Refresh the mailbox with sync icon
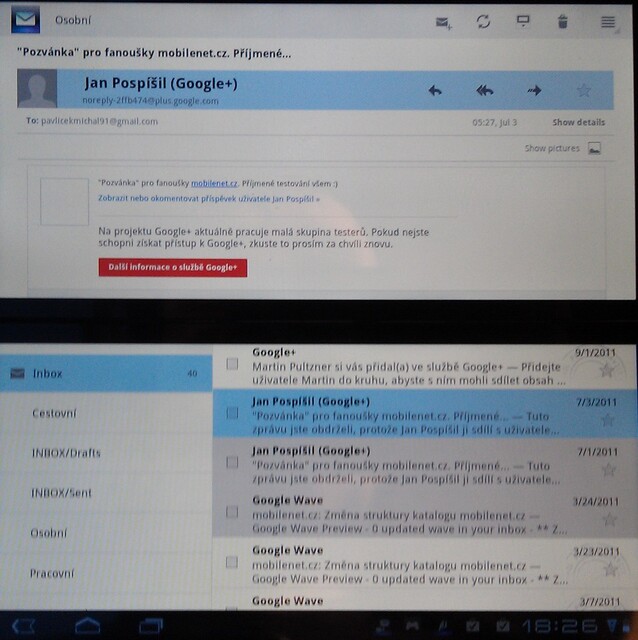This screenshot has width=638, height=640. [x=483, y=21]
